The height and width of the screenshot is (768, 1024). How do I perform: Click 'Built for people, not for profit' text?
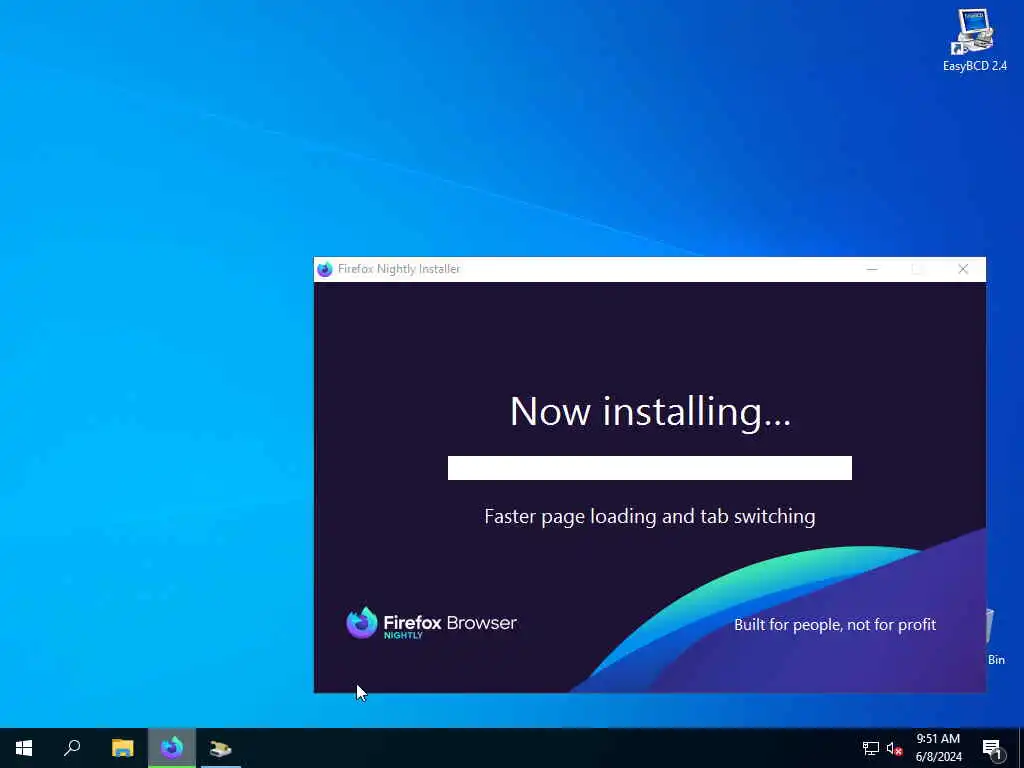[835, 625]
